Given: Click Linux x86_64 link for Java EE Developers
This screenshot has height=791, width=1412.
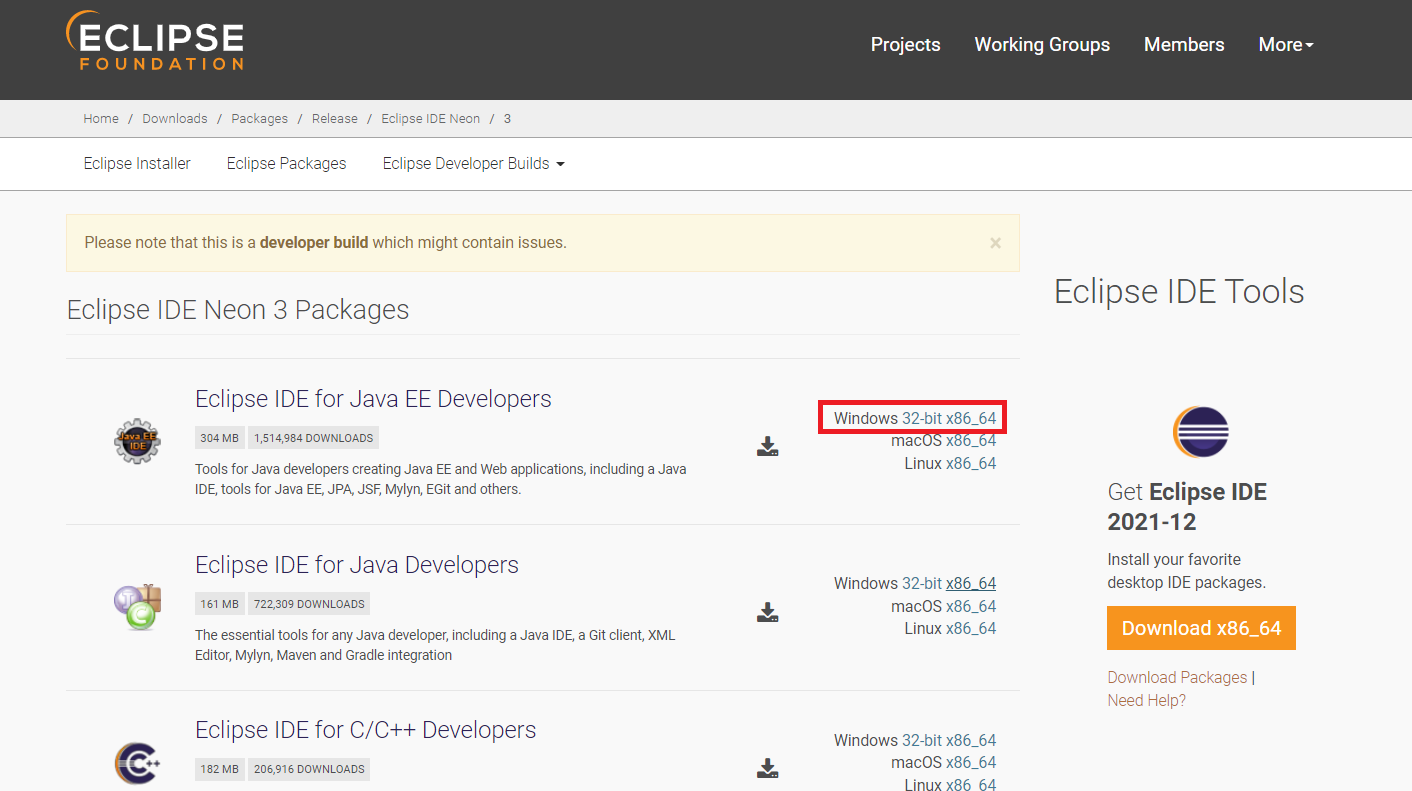Looking at the screenshot, I should point(971,463).
